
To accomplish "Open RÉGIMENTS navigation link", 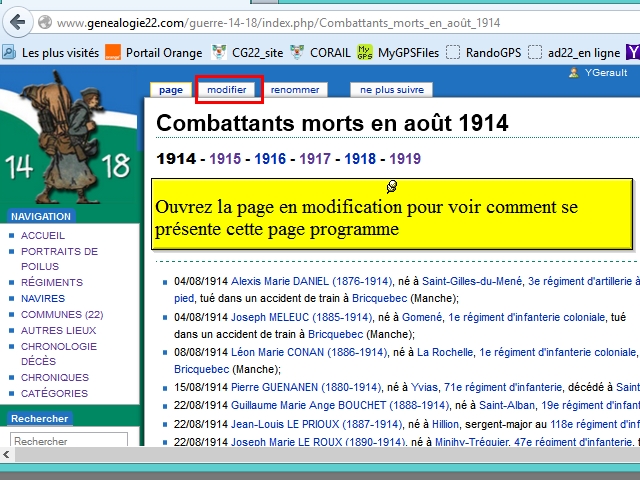I will tap(52, 282).
